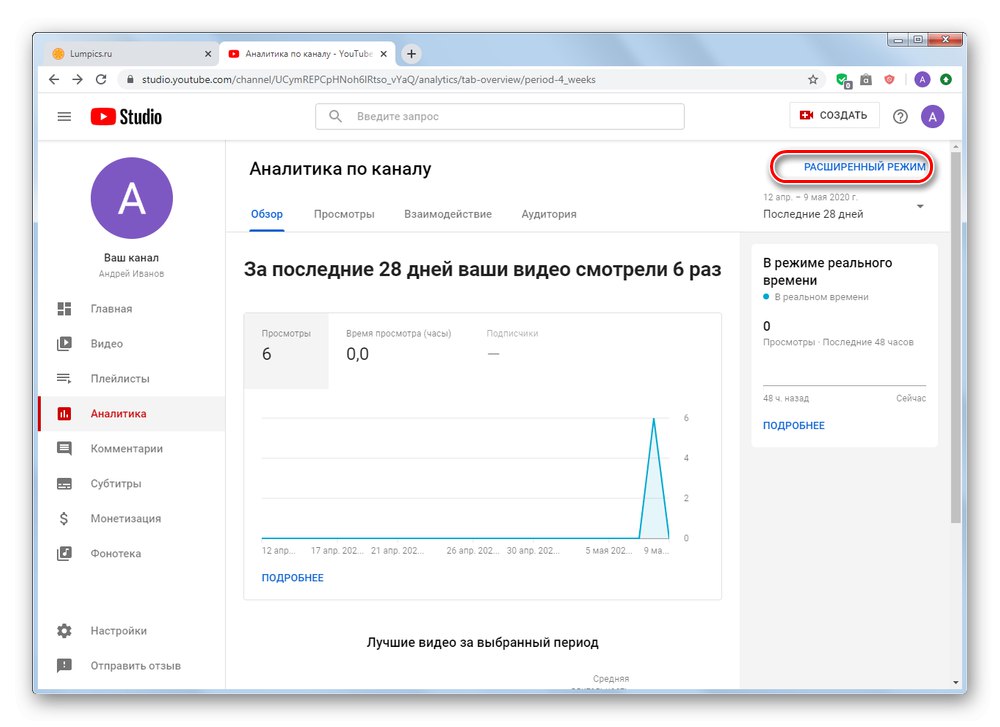This screenshot has width=1000, height=727.
Task: Open the hamburger navigation menu
Action: click(64, 117)
